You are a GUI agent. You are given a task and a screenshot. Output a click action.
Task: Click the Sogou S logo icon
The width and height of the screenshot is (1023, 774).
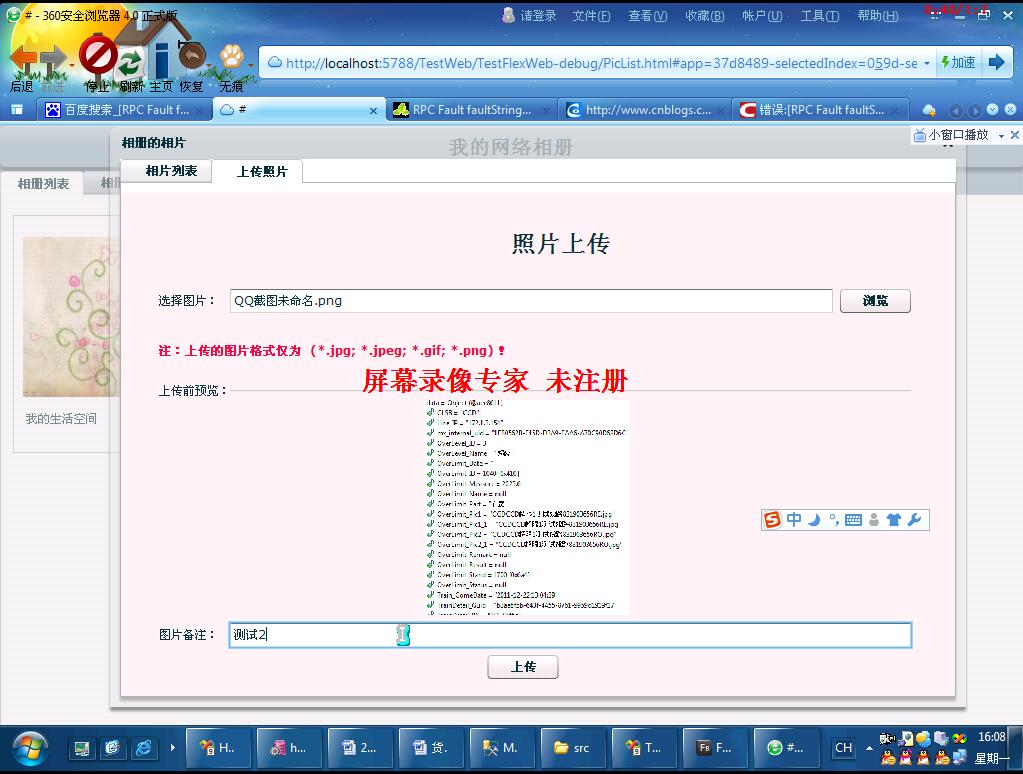[x=772, y=520]
